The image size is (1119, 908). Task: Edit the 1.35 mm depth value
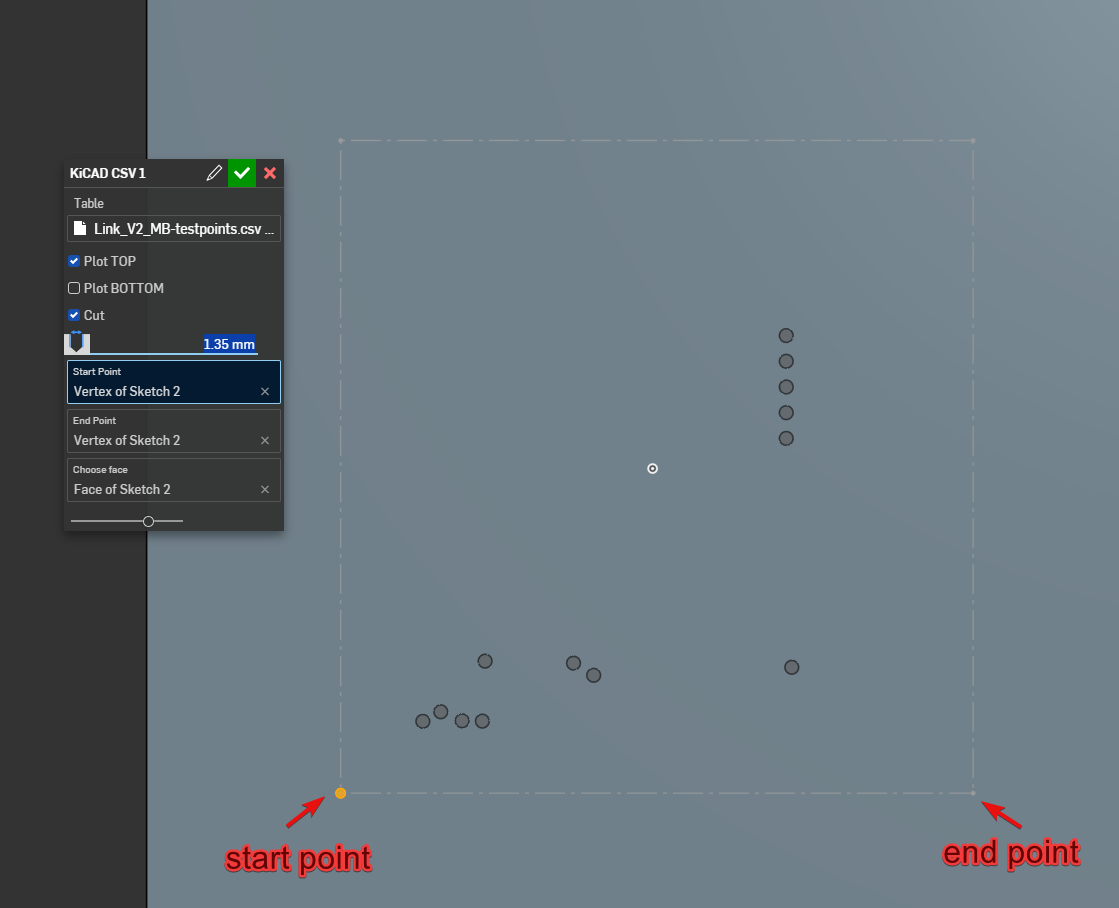point(229,343)
